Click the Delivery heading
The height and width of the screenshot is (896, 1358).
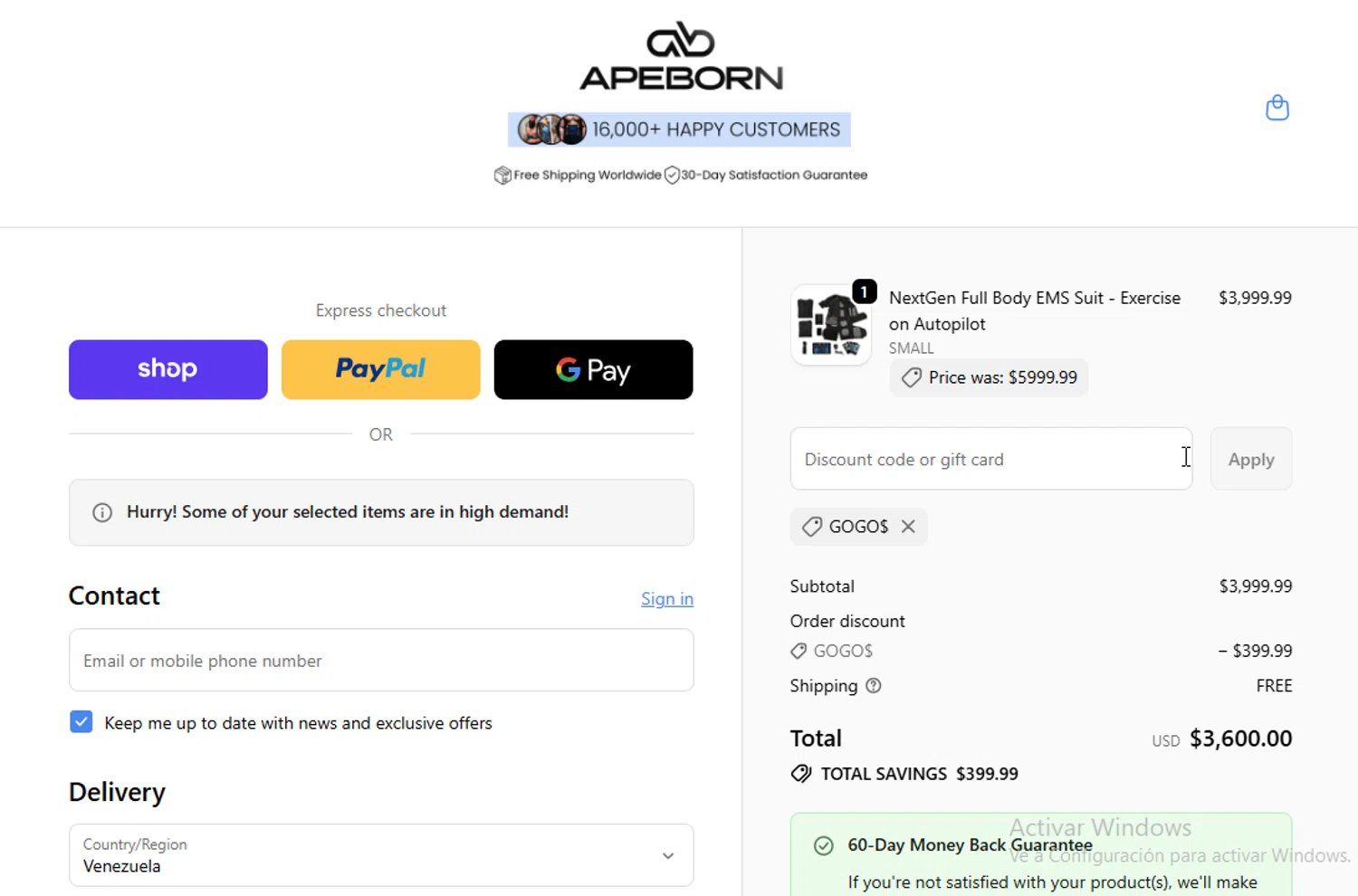(x=117, y=792)
